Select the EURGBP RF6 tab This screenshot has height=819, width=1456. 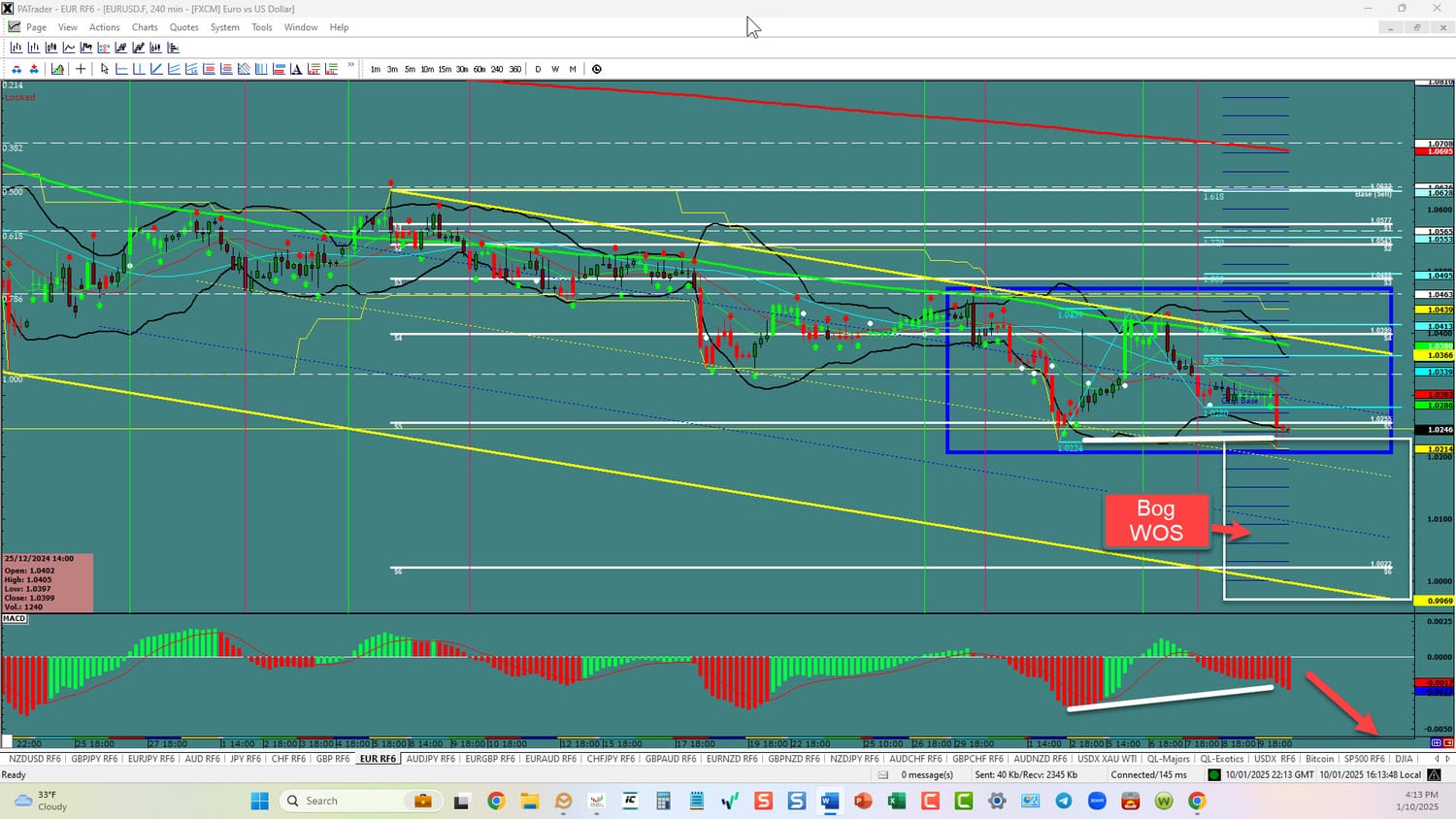(490, 759)
